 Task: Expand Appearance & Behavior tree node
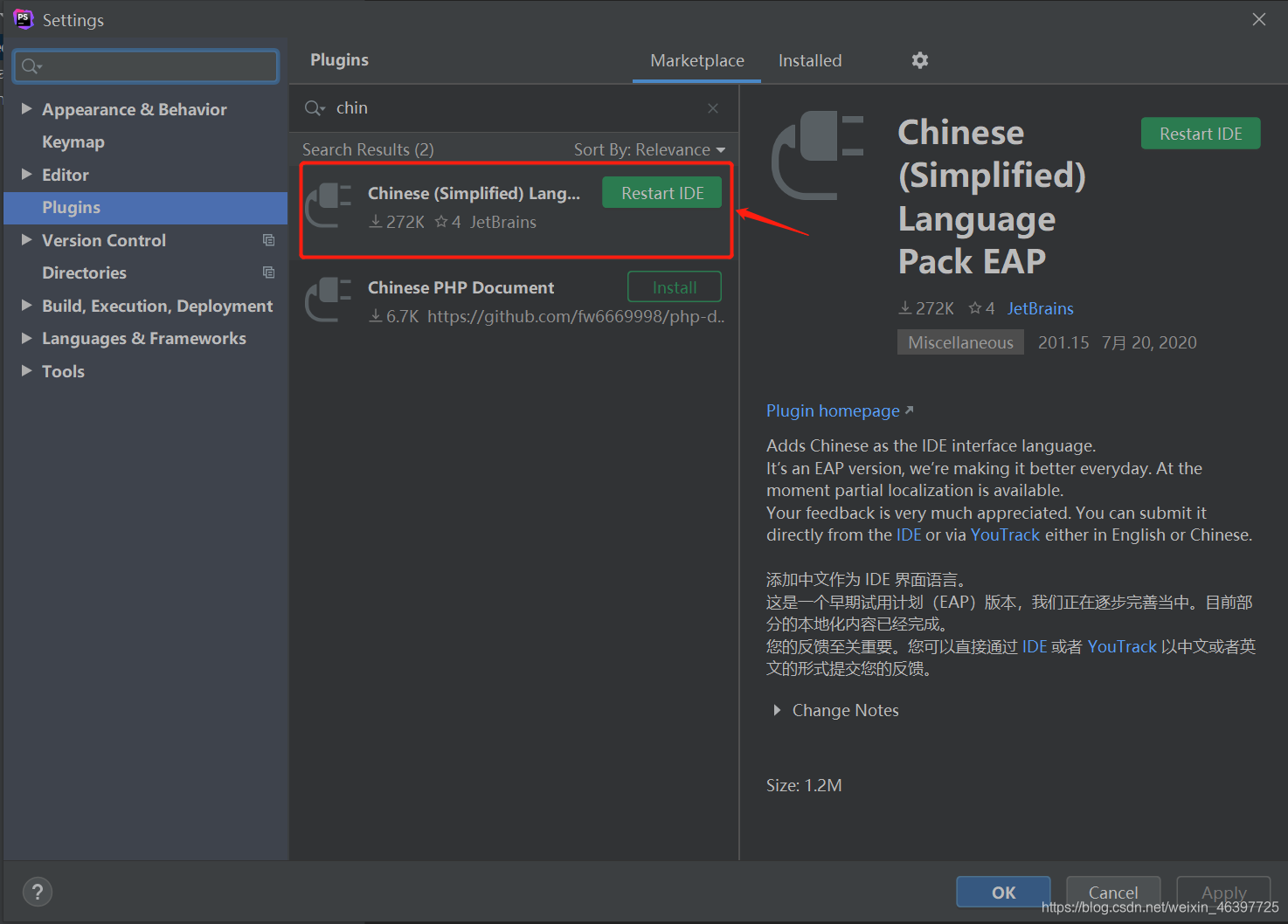(x=26, y=108)
